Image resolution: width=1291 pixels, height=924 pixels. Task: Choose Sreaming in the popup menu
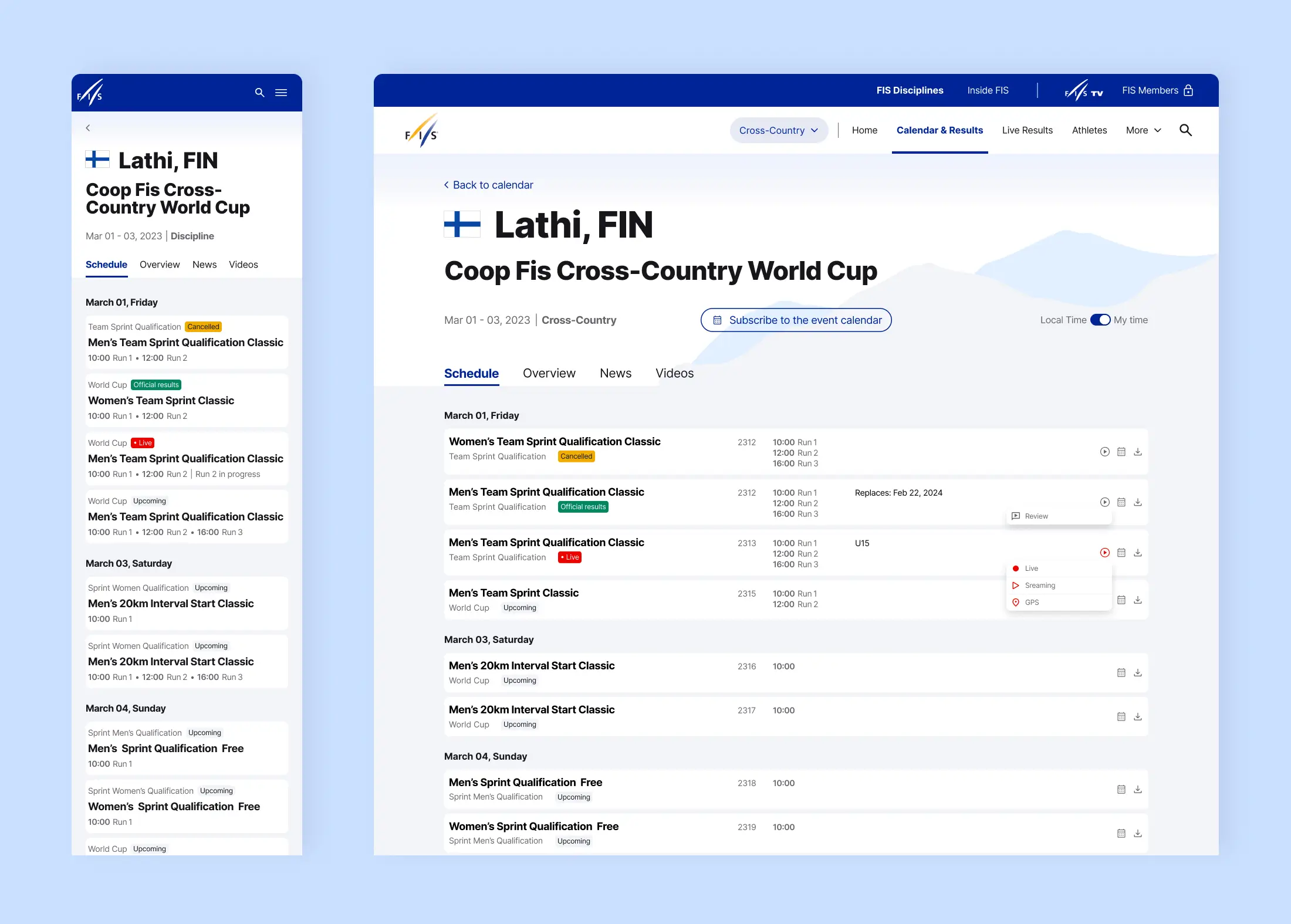(1059, 585)
